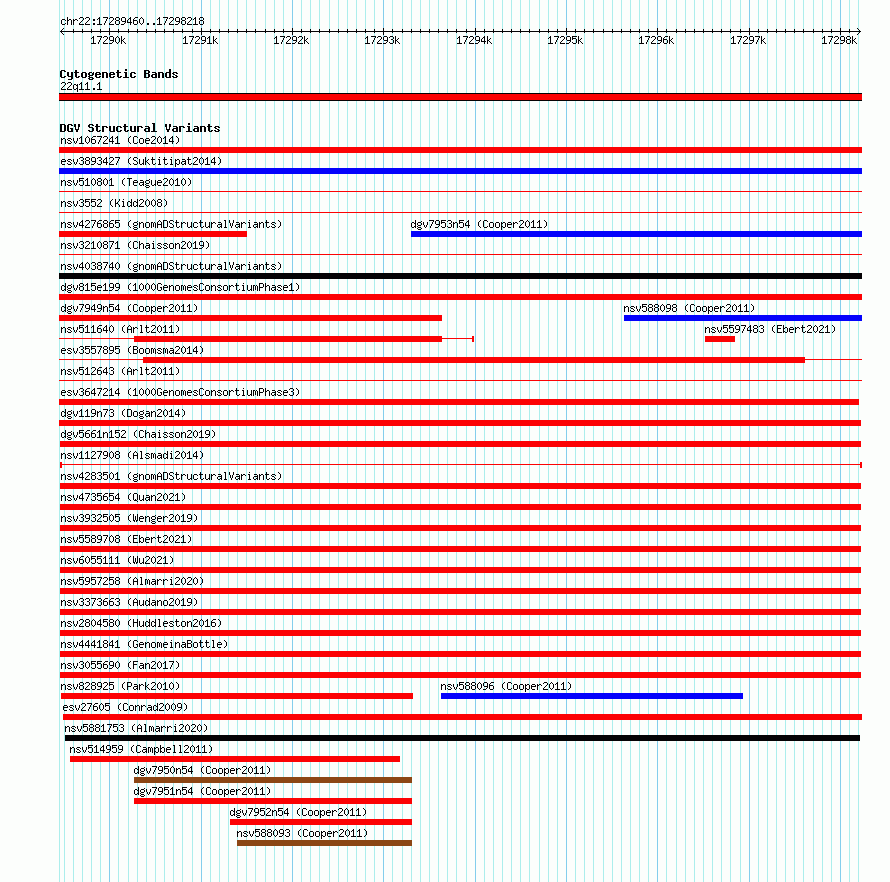
Task: Select nsv5957258 (Almarri2020) label
Action: (132, 581)
